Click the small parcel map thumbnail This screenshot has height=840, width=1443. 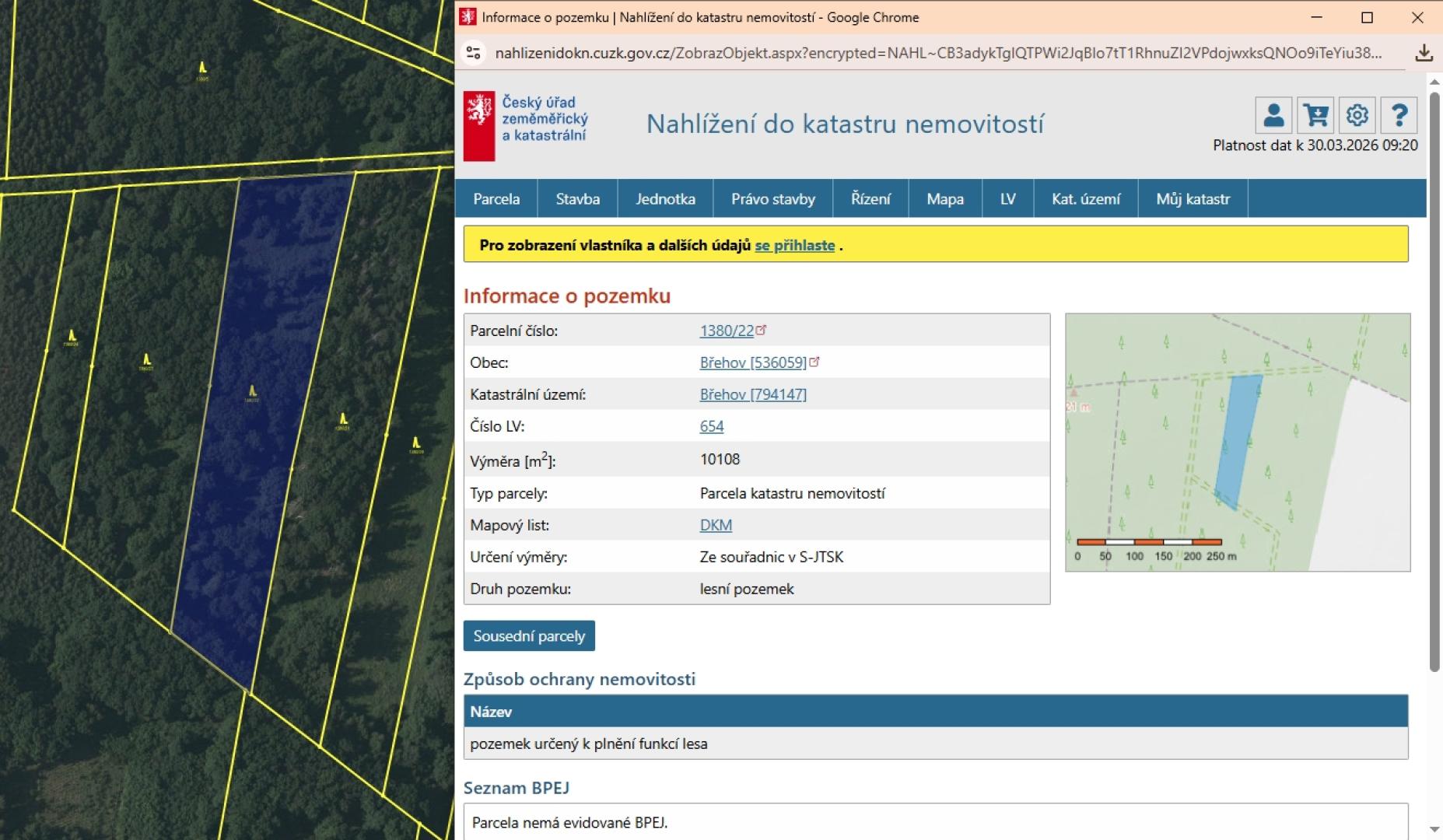coord(1237,442)
